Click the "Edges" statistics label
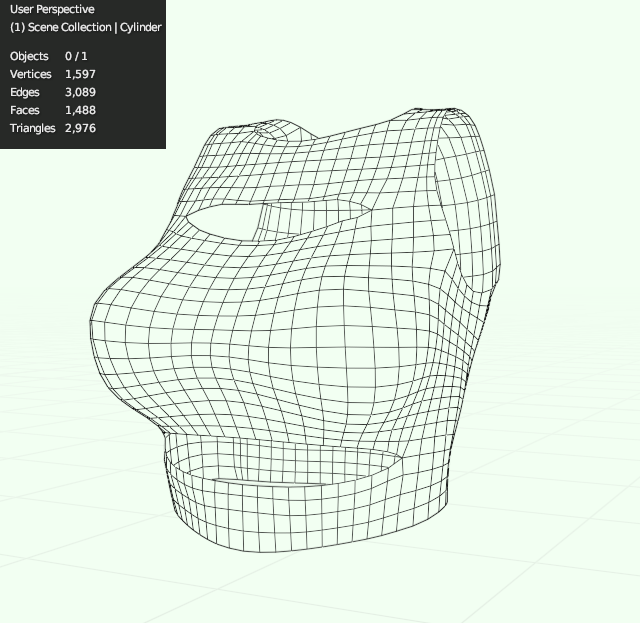The width and height of the screenshot is (640, 623). click(24, 92)
